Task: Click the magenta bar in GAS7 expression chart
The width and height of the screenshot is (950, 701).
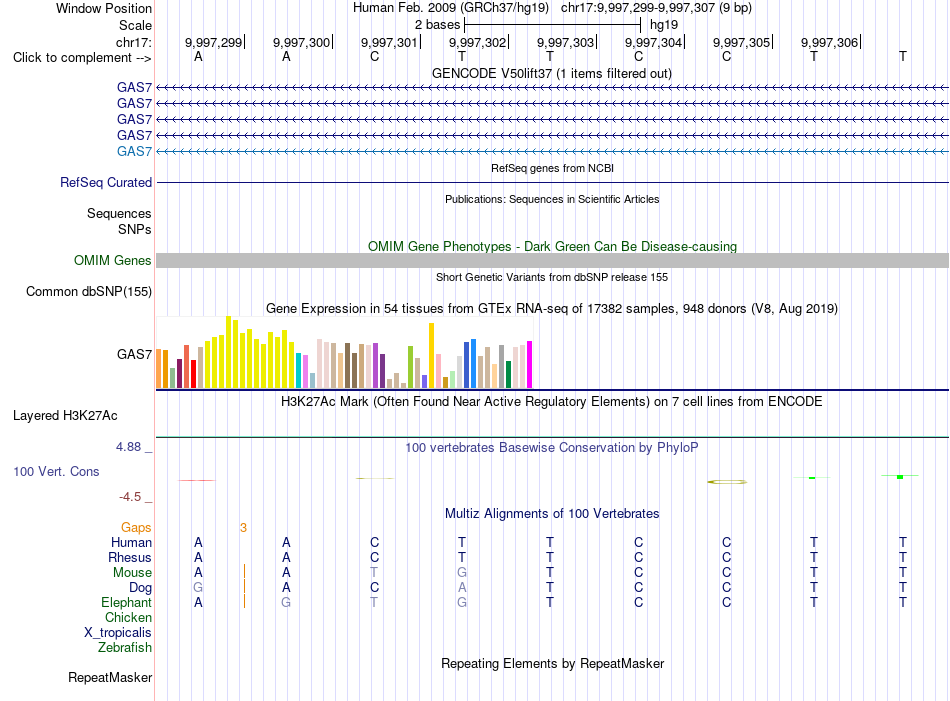Action: (530, 365)
